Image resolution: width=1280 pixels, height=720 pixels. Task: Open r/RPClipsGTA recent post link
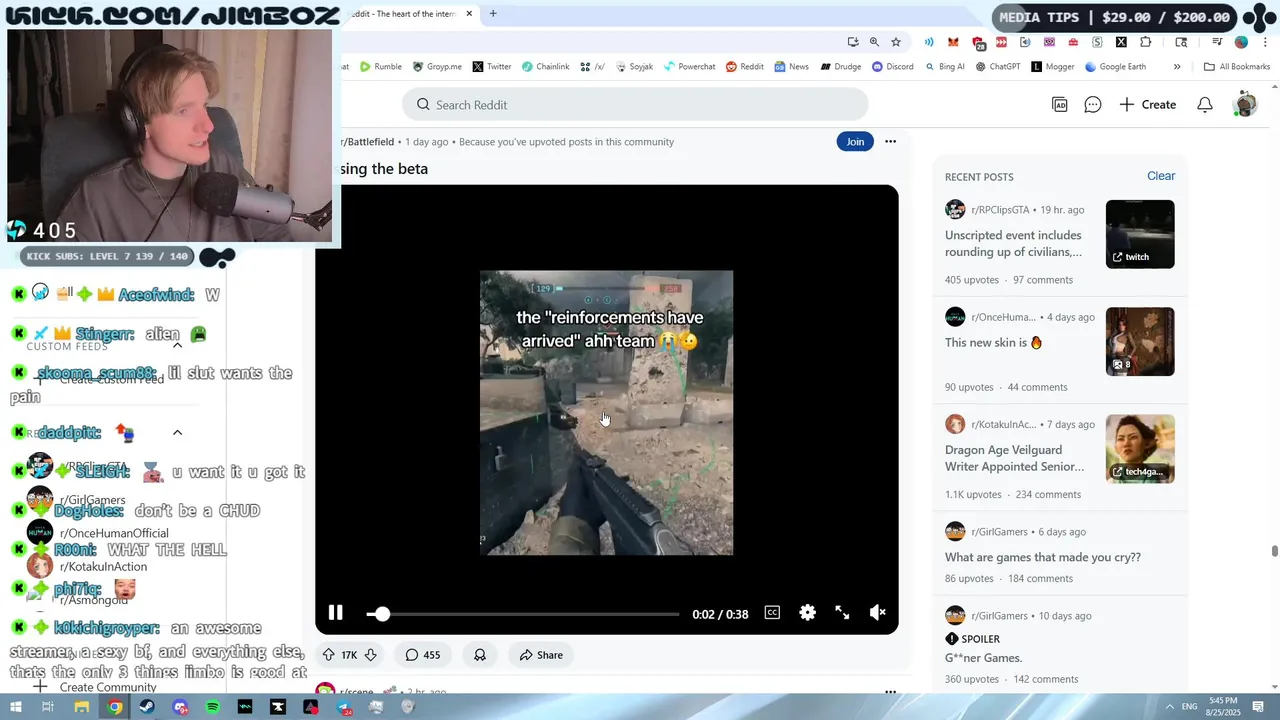[x=1013, y=243]
